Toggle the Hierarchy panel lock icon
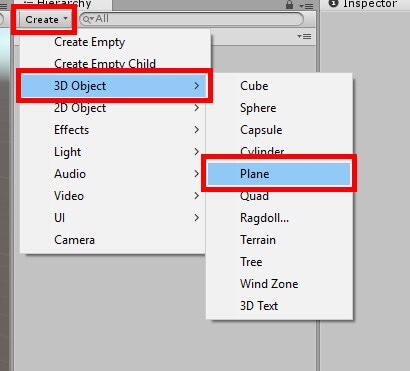Viewport: 410px width, 371px height. tap(289, 4)
